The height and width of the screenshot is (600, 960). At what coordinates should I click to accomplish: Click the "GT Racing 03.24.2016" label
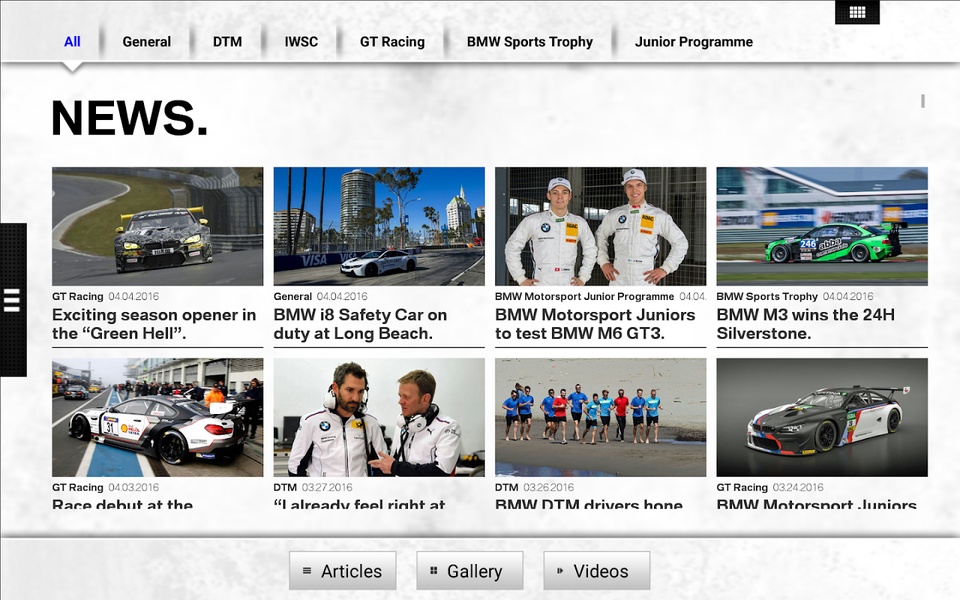pos(770,487)
